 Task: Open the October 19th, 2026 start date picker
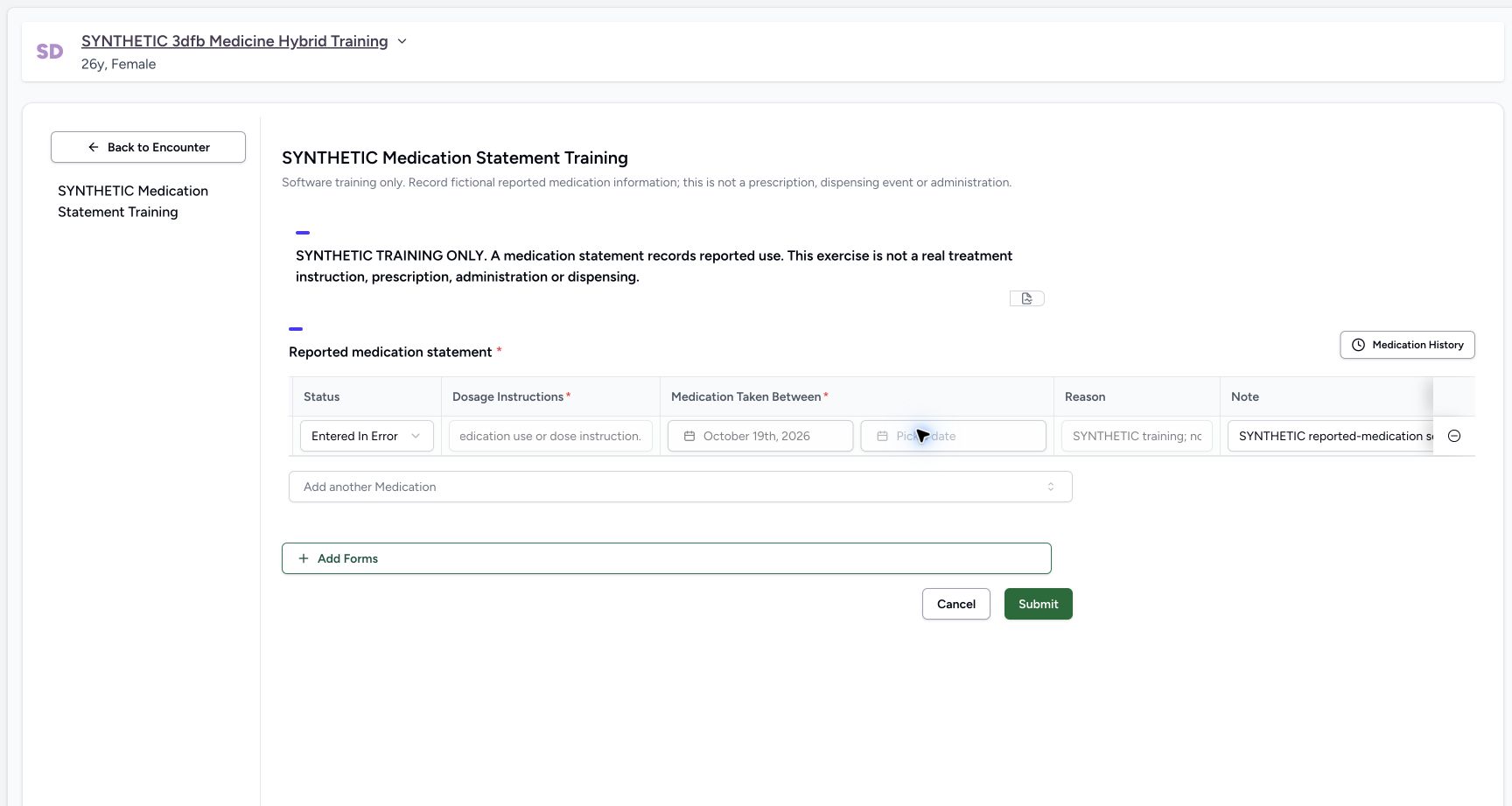[x=760, y=436]
